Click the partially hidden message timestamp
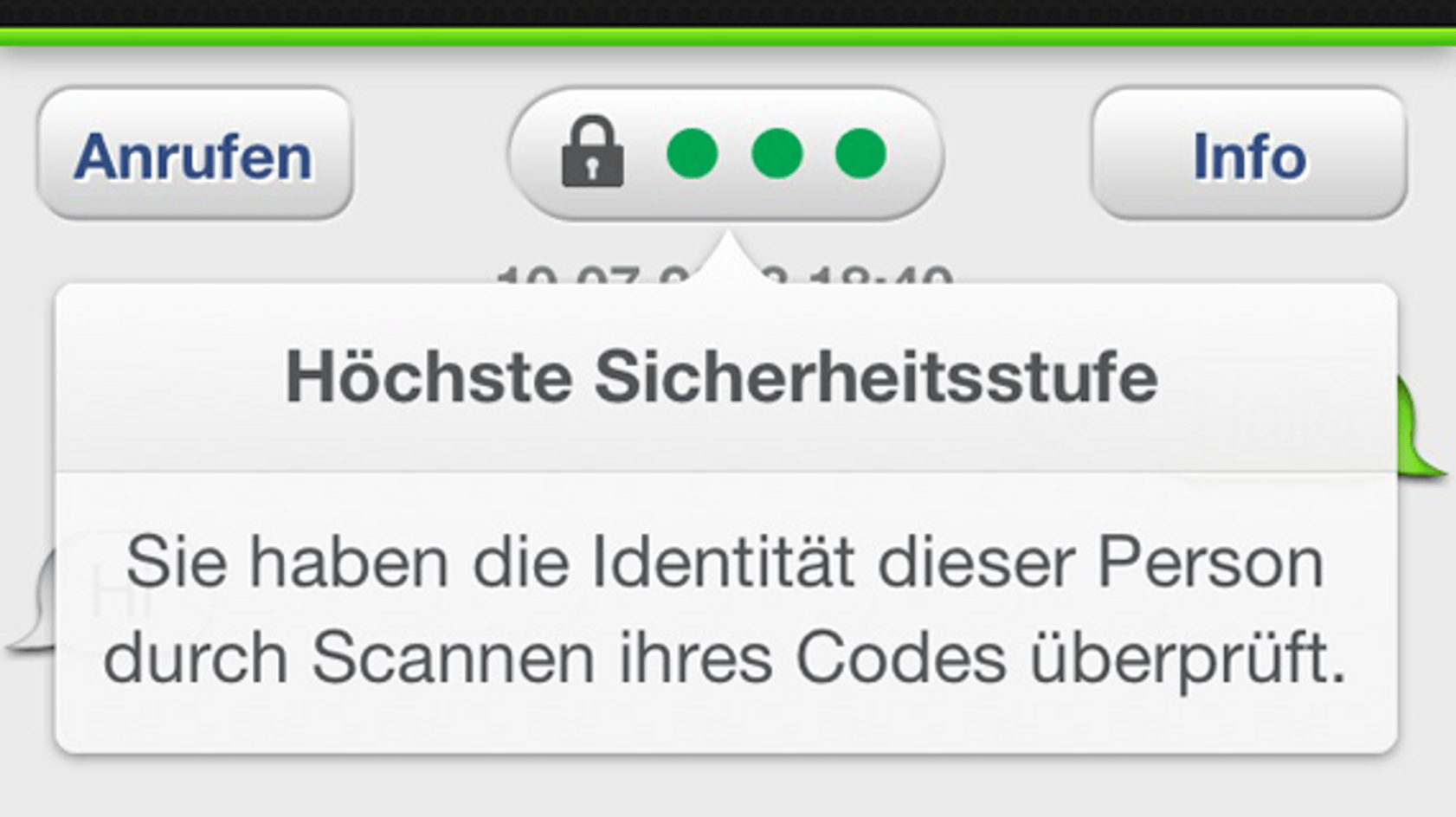The height and width of the screenshot is (817, 1456). pyautogui.click(x=725, y=274)
